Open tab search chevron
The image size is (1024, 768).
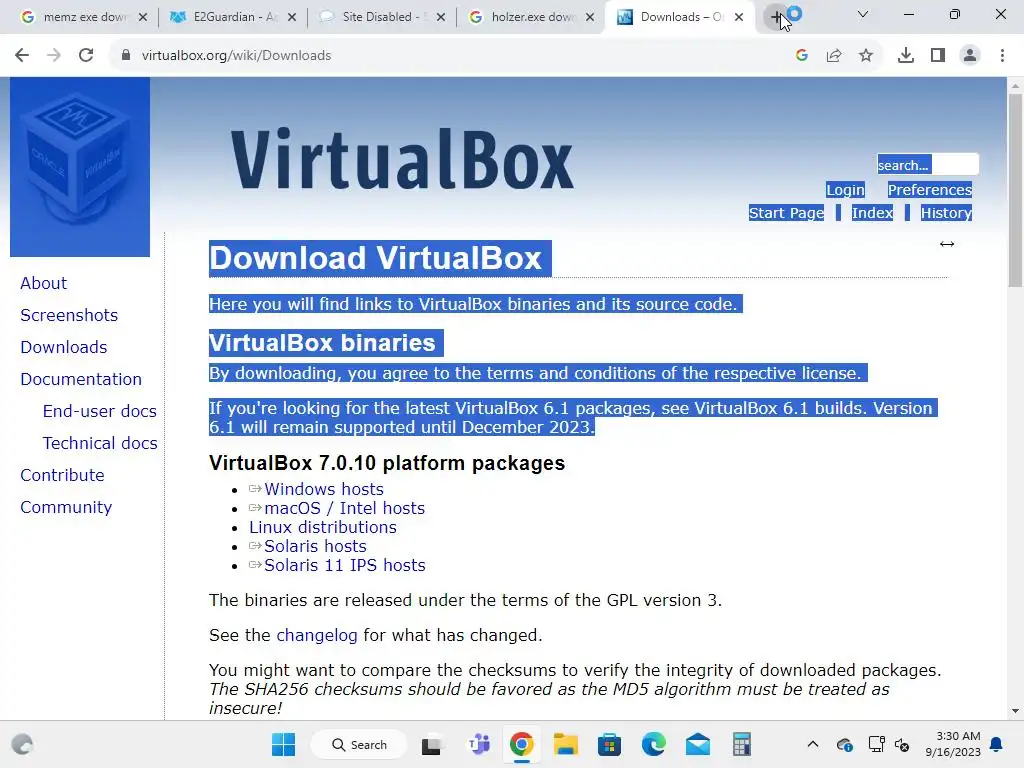click(x=863, y=14)
